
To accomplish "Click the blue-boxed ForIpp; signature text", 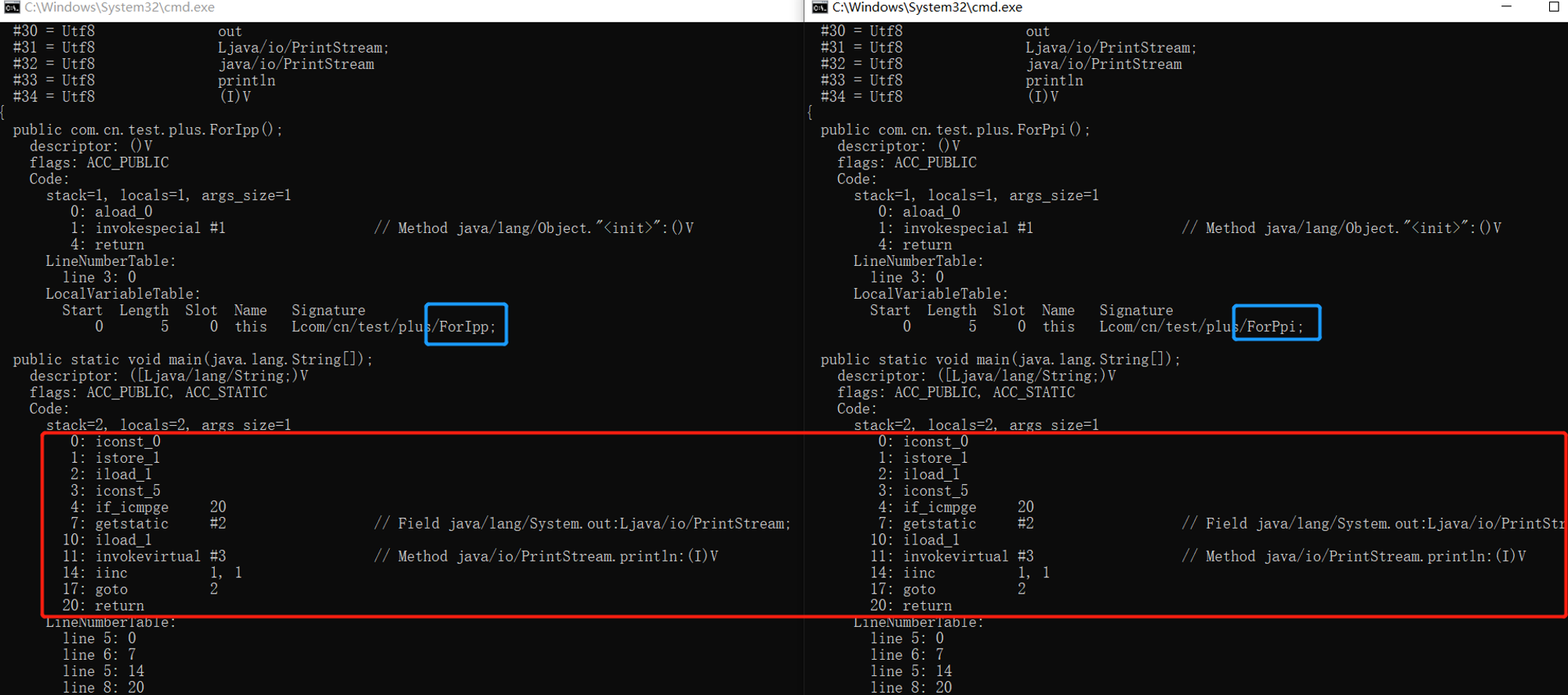I will (467, 326).
